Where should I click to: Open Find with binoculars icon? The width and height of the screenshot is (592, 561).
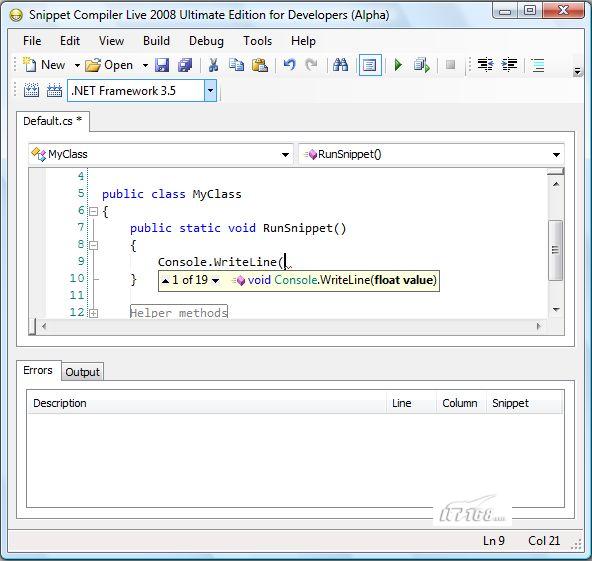[x=340, y=65]
